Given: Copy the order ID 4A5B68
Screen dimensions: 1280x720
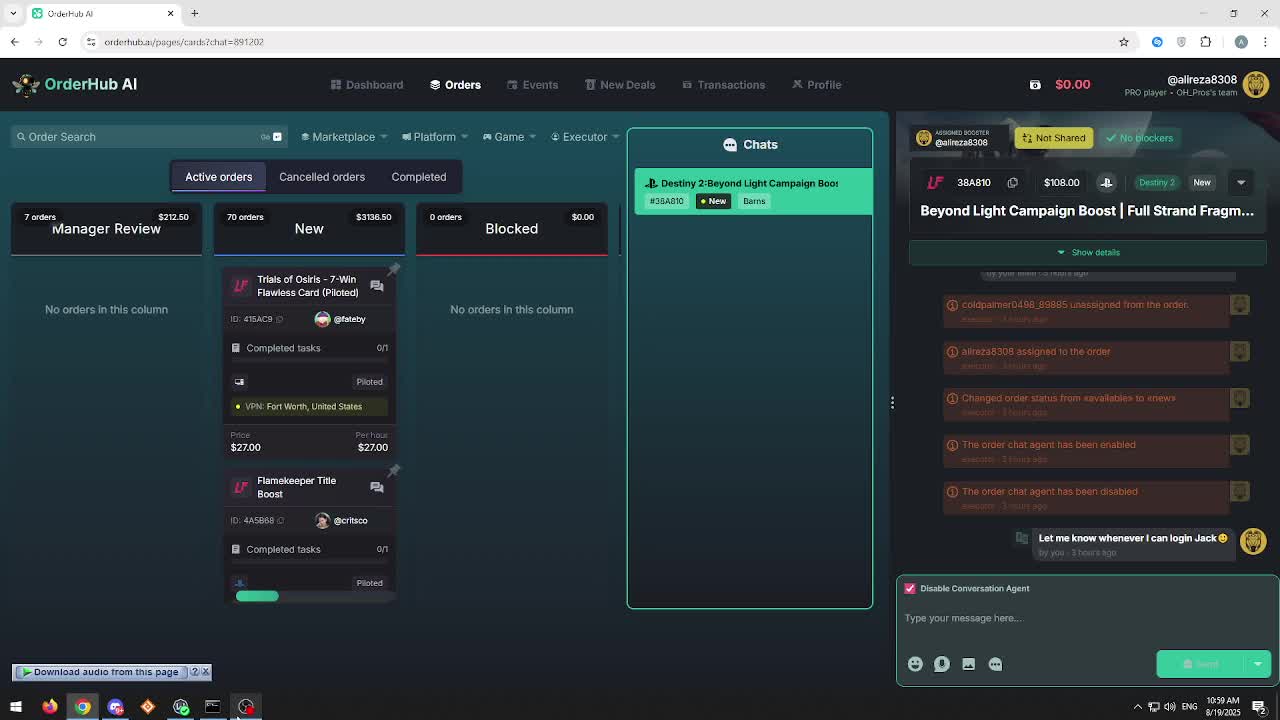Looking at the screenshot, I should (x=280, y=520).
